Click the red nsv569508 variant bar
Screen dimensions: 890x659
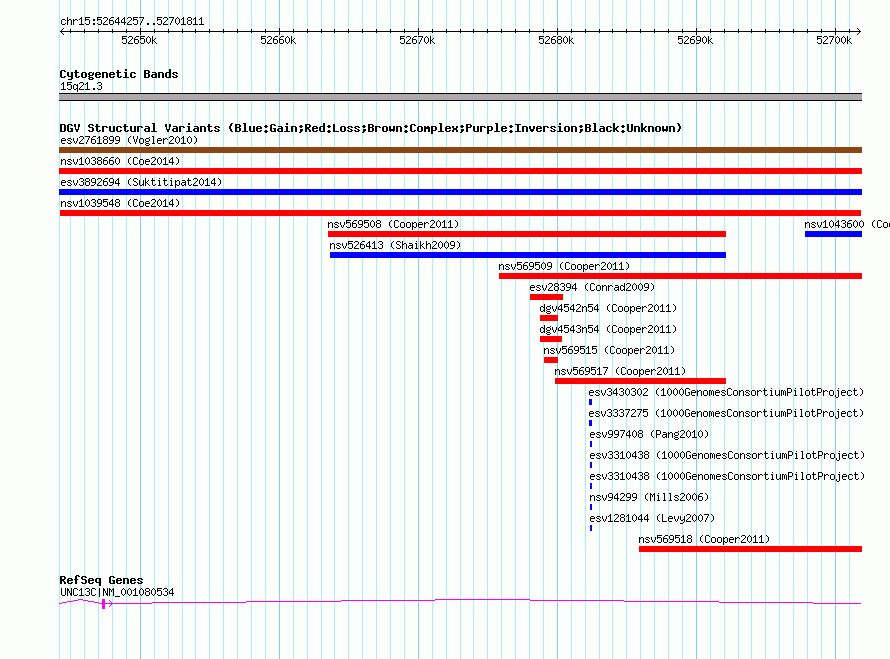pyautogui.click(x=527, y=234)
